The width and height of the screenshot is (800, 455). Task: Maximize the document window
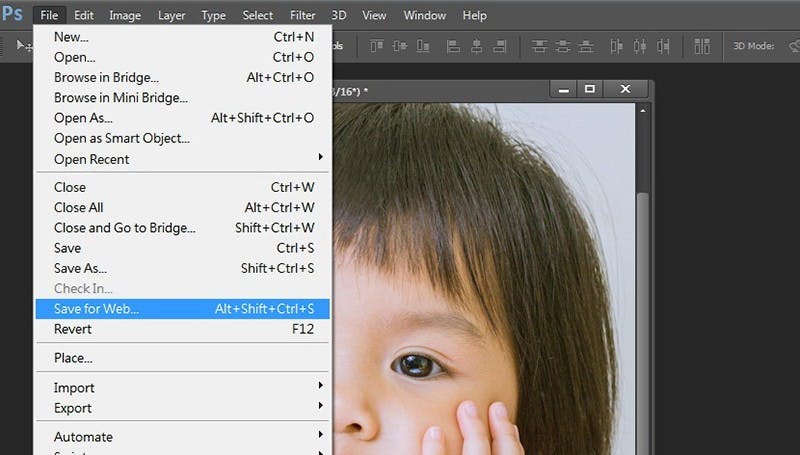click(x=590, y=90)
